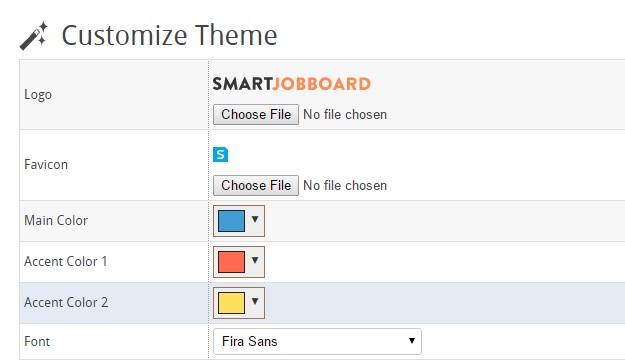Viewport: 625px width, 360px height.
Task: Click the blue Main Color swatch
Action: tap(231, 221)
